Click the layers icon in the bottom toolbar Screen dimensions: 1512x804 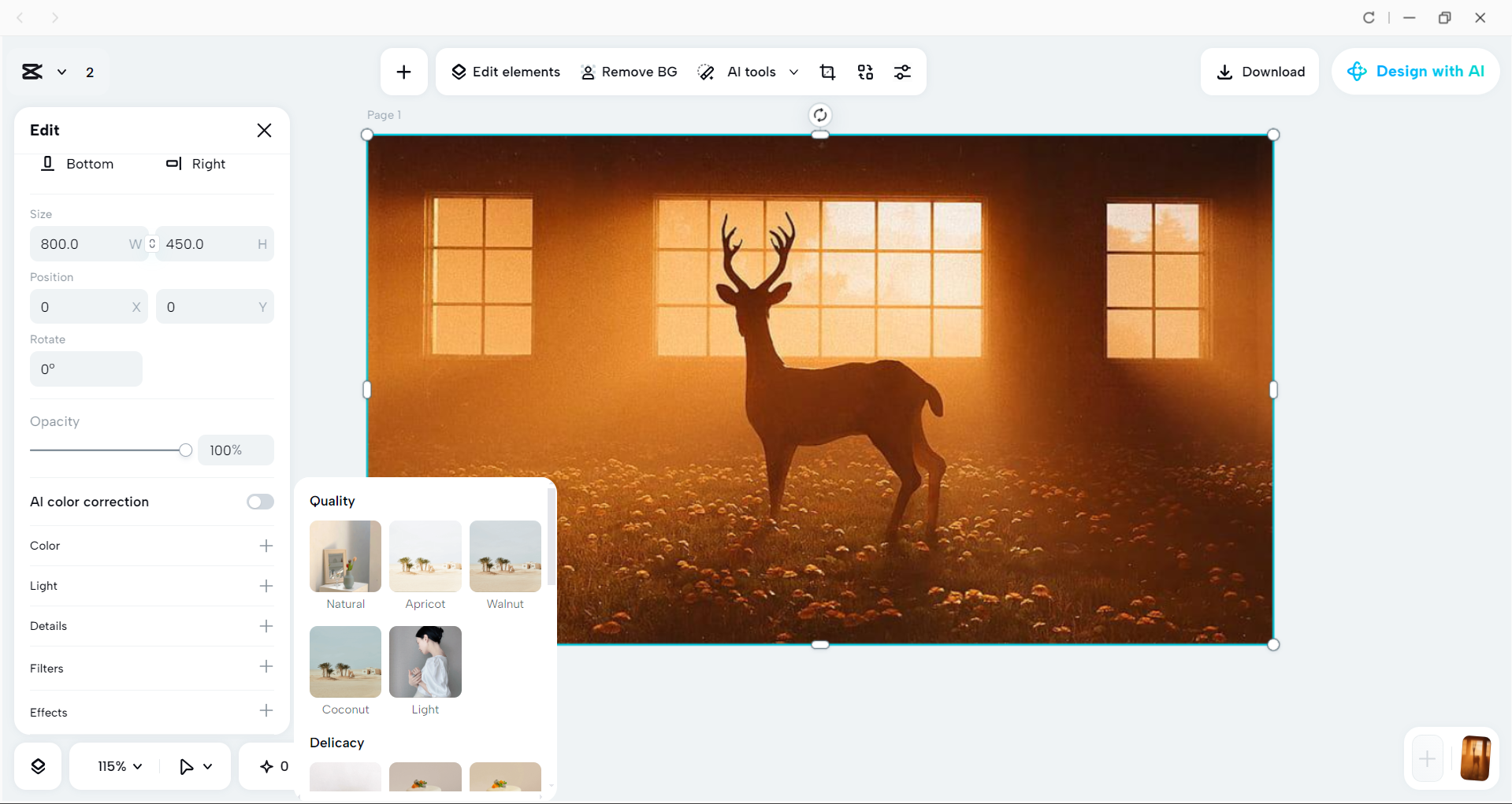click(x=37, y=765)
